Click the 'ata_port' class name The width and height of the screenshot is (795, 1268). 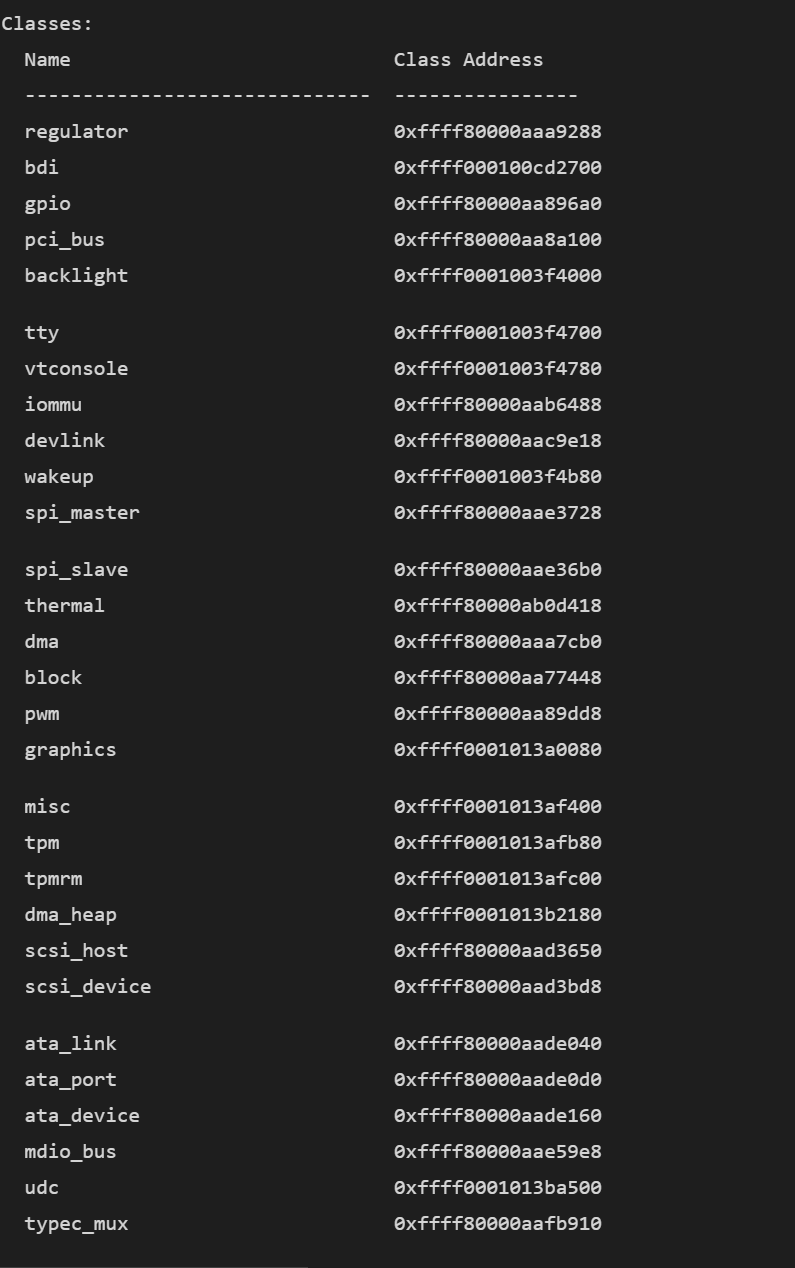coord(70,1080)
